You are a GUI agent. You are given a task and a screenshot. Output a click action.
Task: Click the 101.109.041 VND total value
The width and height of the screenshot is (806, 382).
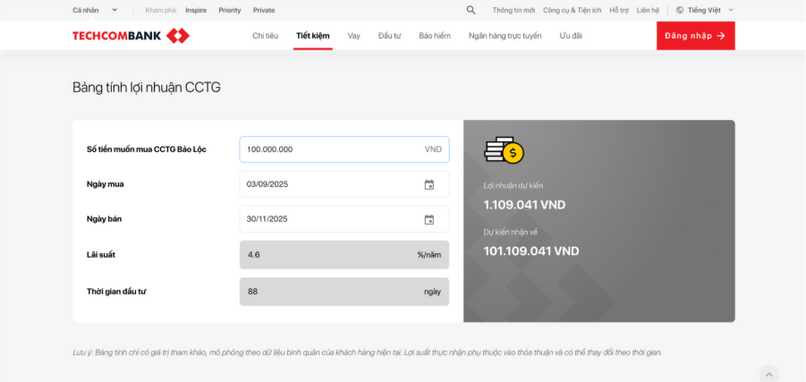[531, 251]
